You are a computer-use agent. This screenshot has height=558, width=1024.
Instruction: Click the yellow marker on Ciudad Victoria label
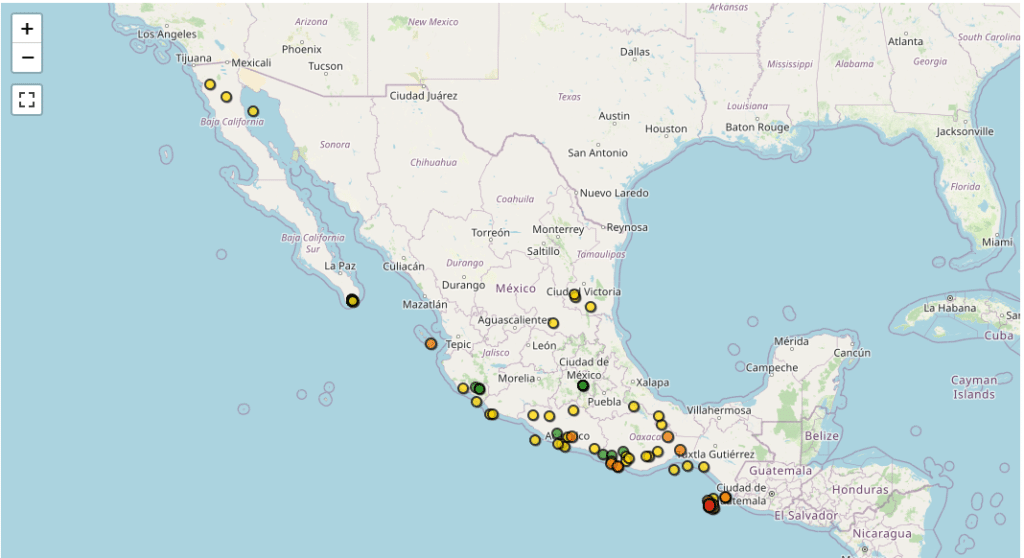click(575, 295)
